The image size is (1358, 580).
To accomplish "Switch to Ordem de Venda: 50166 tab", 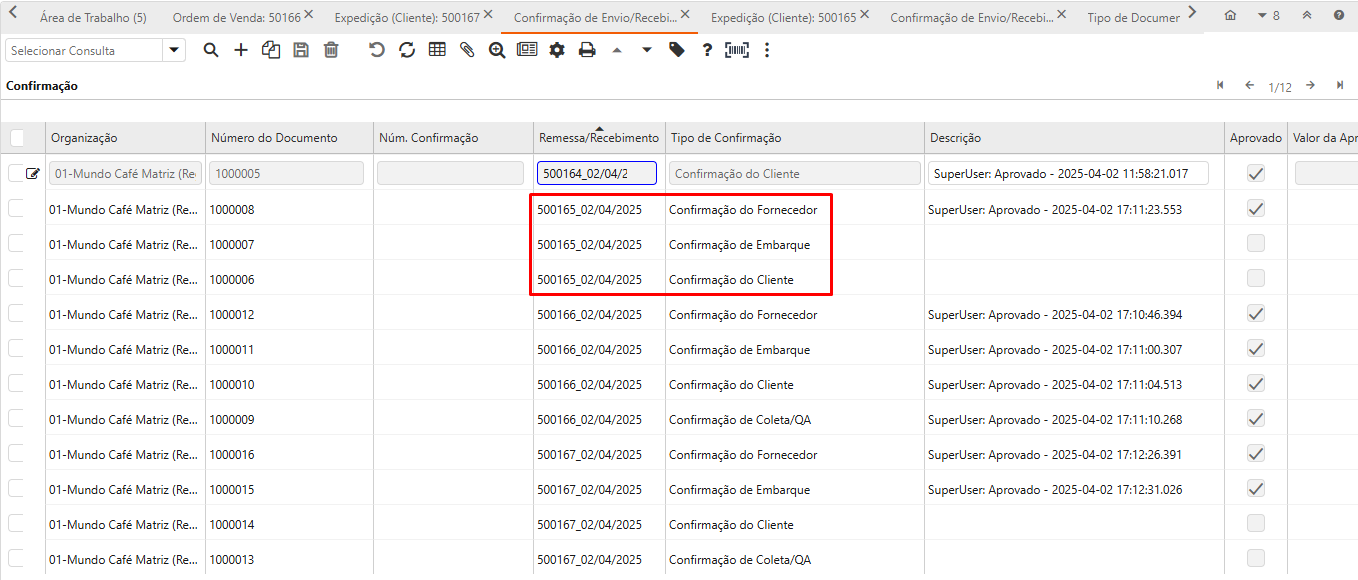I will coord(236,17).
